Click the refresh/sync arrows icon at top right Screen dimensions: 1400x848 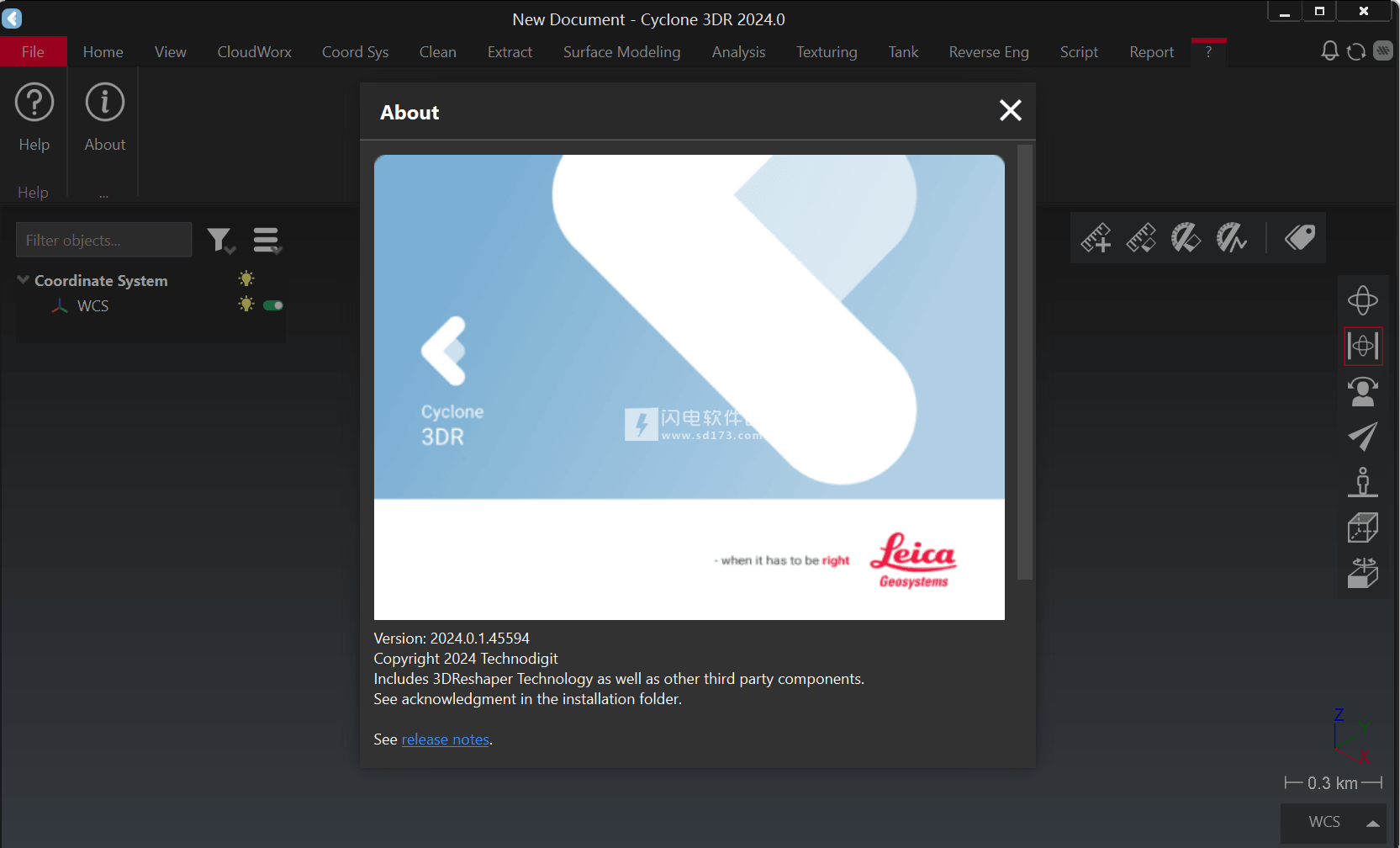[1356, 51]
